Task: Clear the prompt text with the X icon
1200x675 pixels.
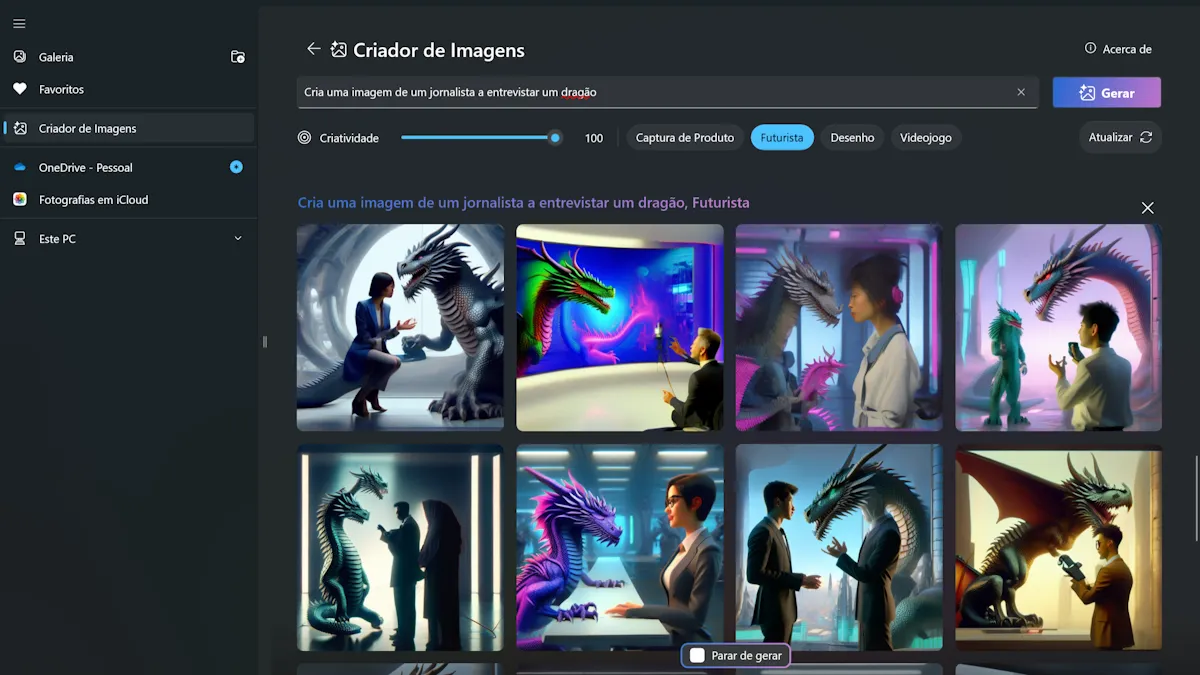Action: (1021, 92)
